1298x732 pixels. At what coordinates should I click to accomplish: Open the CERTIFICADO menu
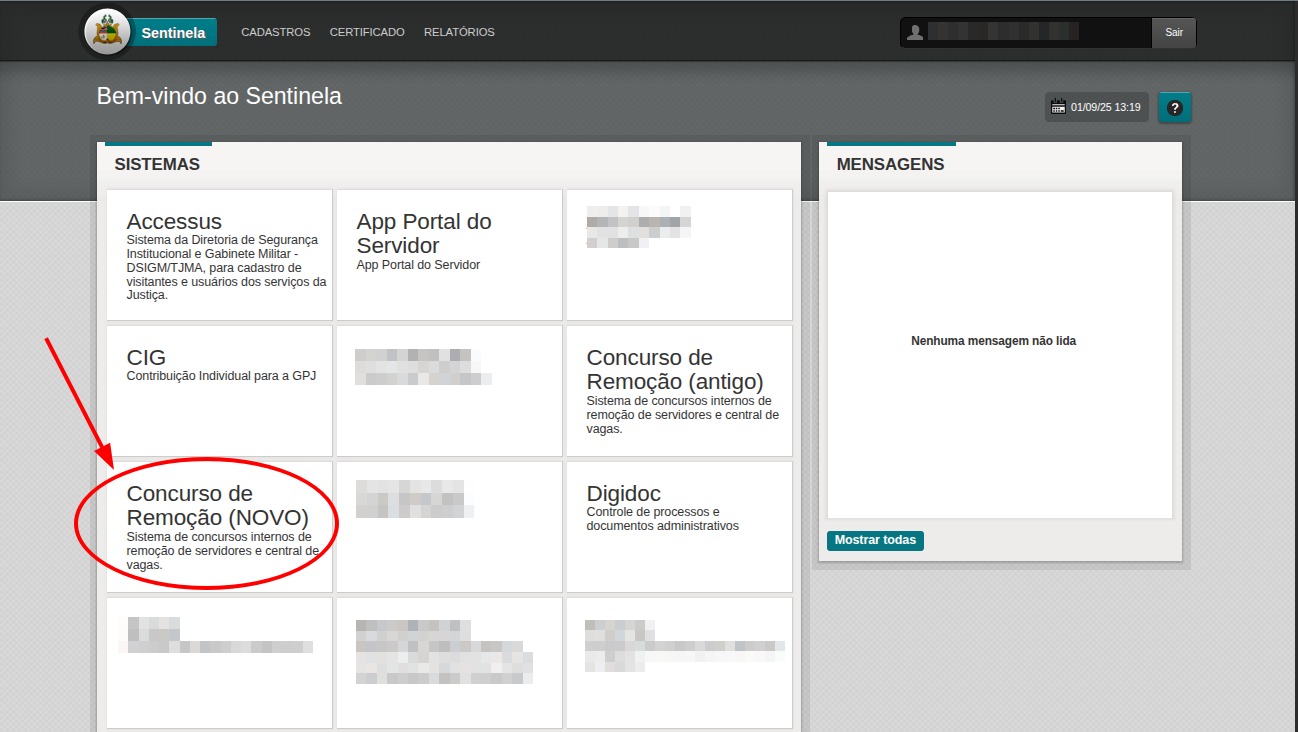coord(367,32)
